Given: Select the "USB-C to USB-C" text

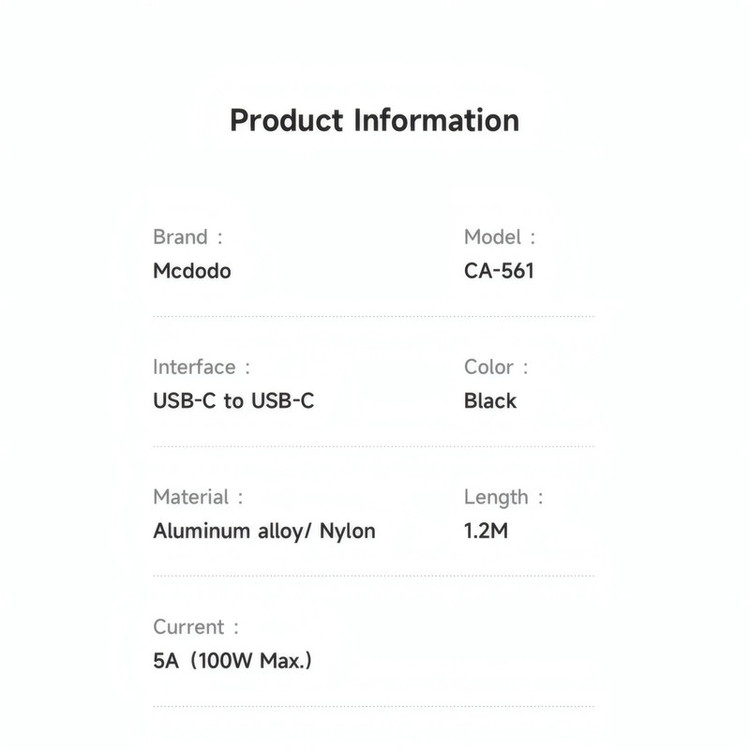Looking at the screenshot, I should point(234,401).
